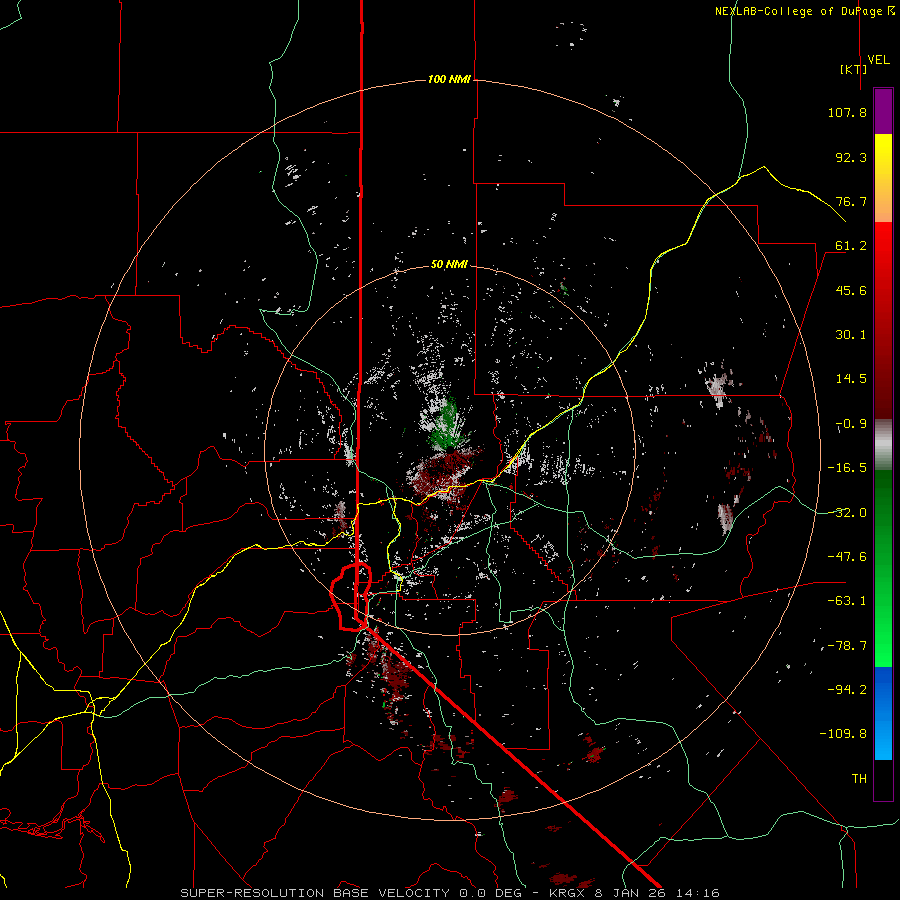Click the 50 NMI range ring label
Viewport: 900px width, 900px height.
[449, 265]
